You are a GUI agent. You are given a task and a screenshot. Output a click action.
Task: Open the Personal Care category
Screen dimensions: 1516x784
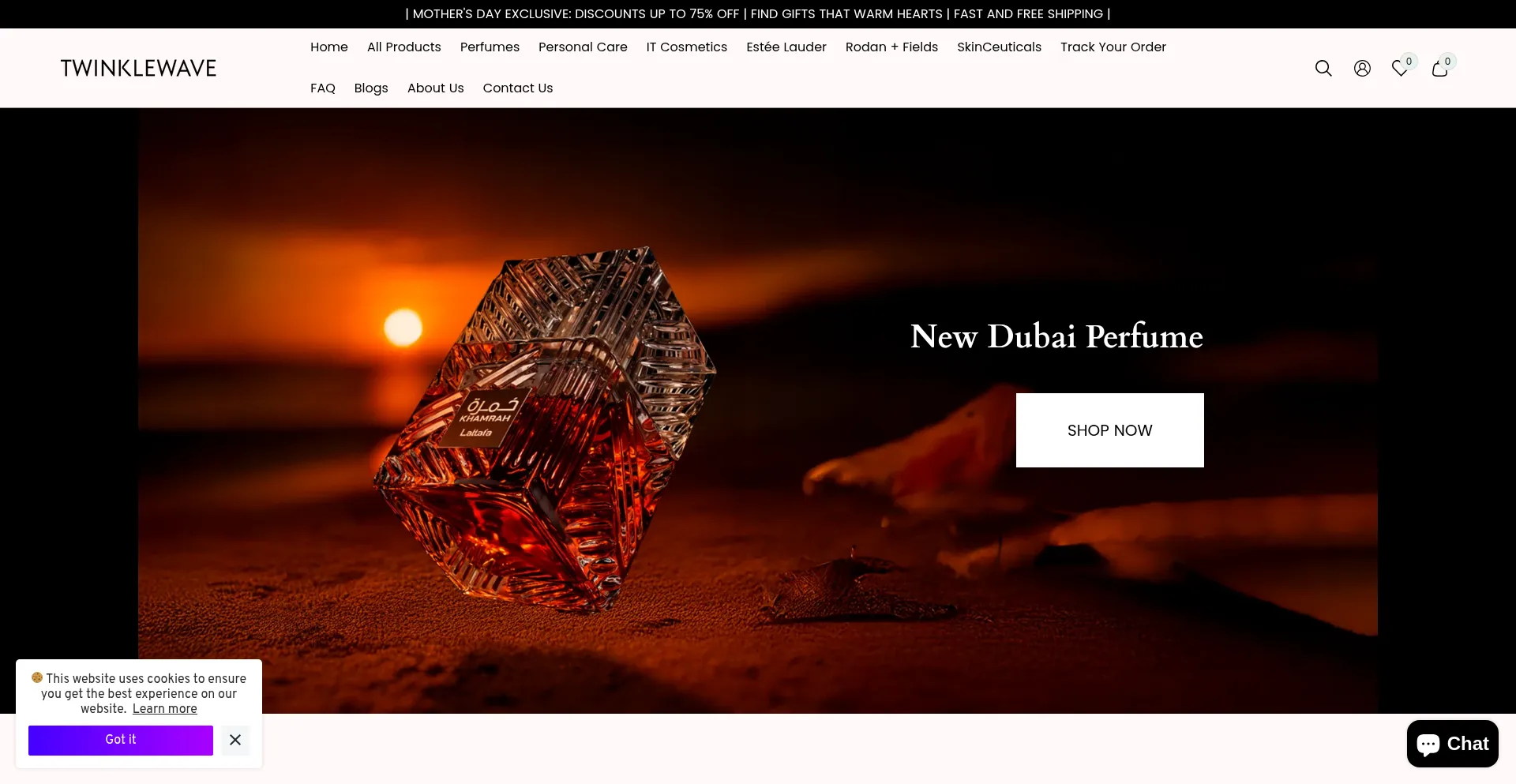coord(583,47)
